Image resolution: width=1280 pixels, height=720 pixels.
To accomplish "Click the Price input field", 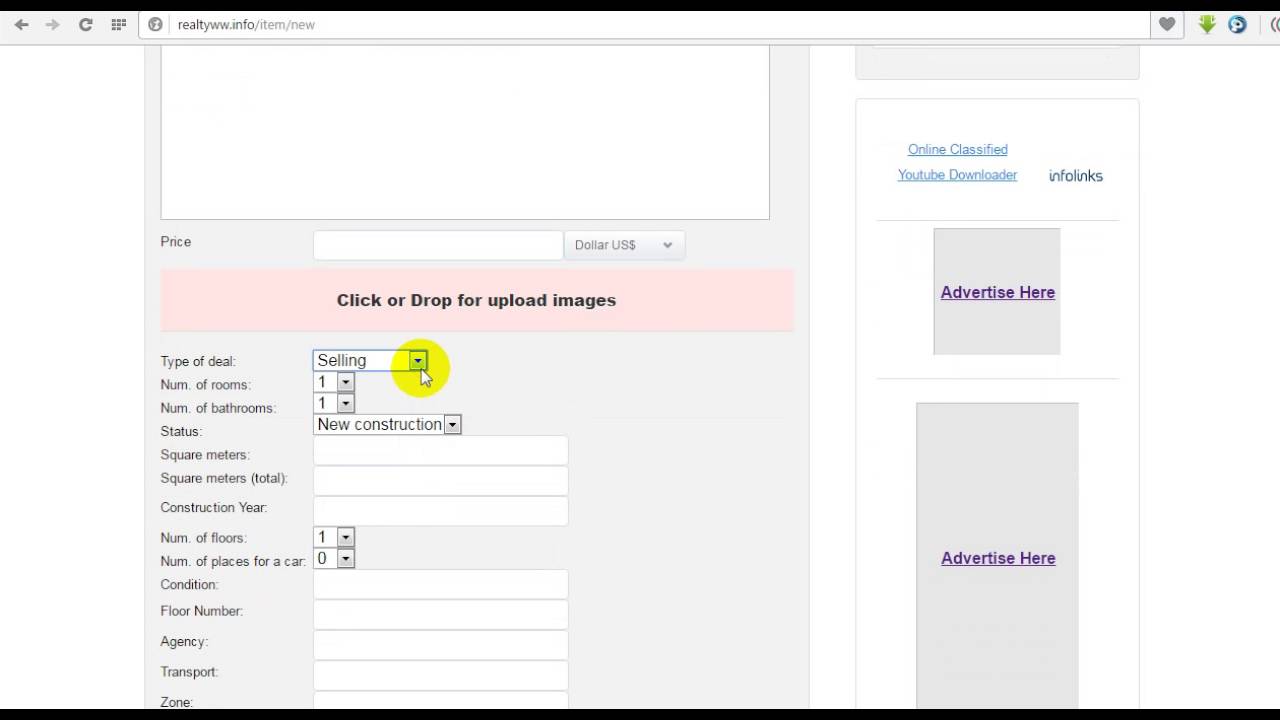I will tap(438, 245).
